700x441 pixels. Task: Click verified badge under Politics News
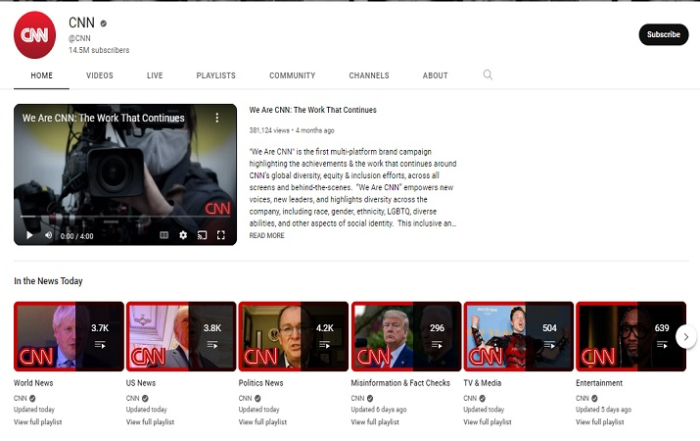(x=258, y=398)
